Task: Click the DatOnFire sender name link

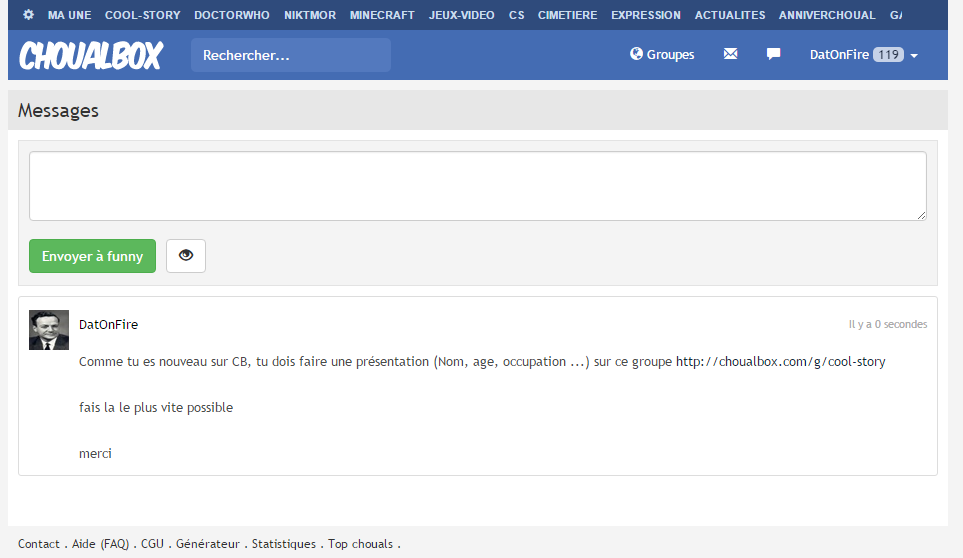Action: (x=108, y=325)
